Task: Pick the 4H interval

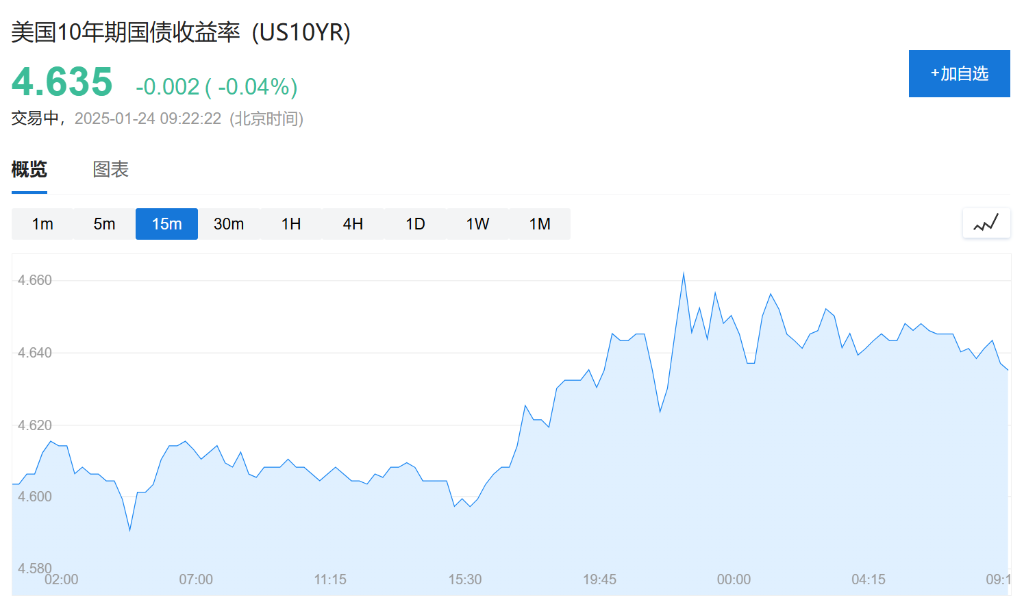Action: tap(353, 224)
